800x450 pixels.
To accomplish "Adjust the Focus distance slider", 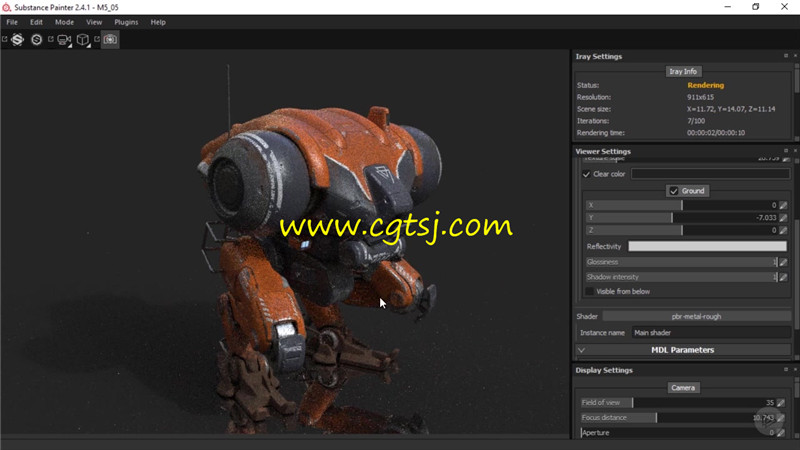I will pyautogui.click(x=678, y=417).
